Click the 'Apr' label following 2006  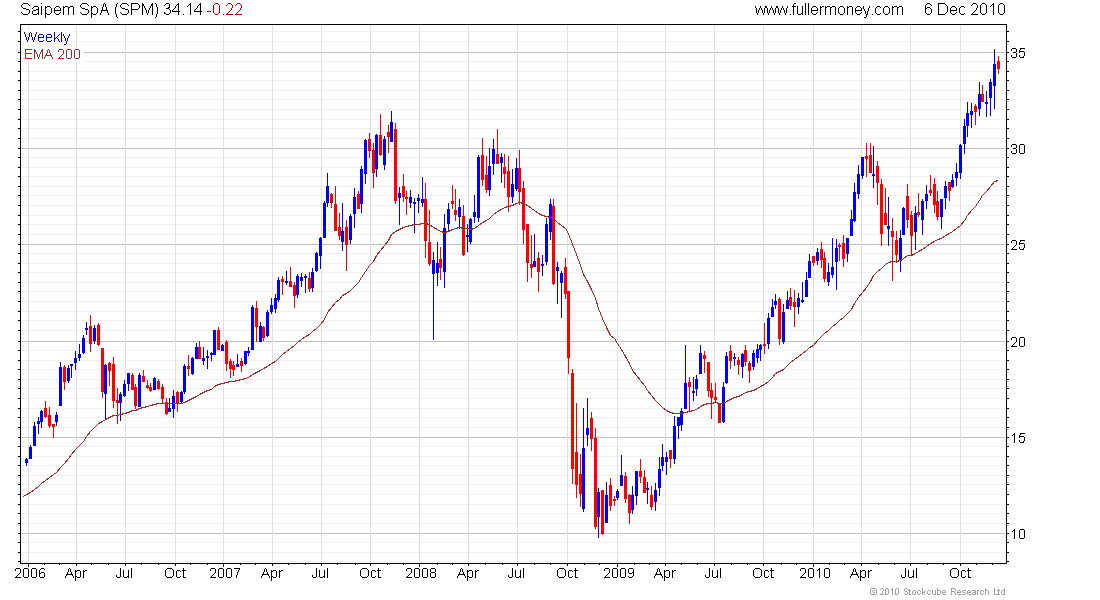point(76,573)
